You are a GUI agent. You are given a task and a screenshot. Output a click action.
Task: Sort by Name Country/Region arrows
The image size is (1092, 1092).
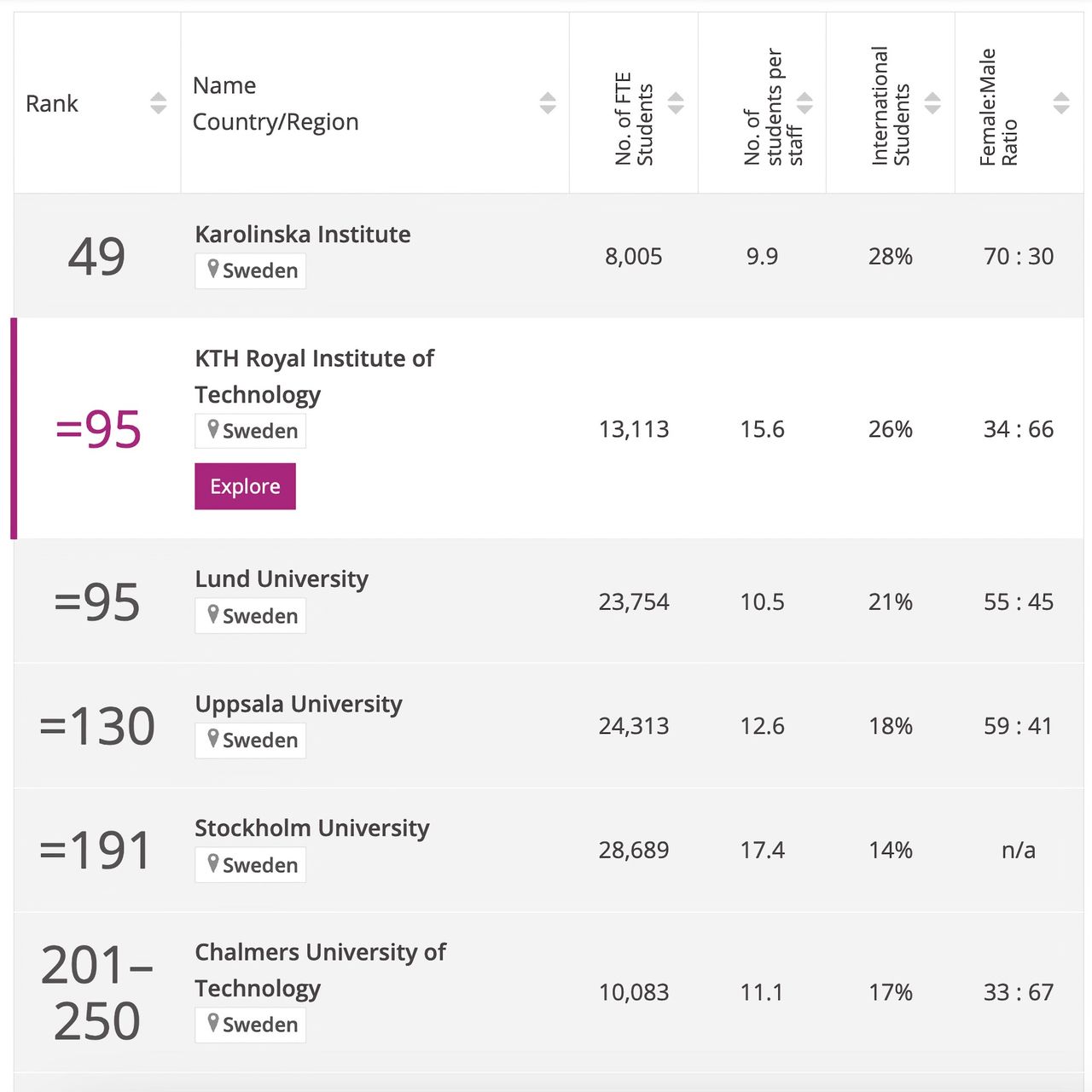tap(548, 103)
